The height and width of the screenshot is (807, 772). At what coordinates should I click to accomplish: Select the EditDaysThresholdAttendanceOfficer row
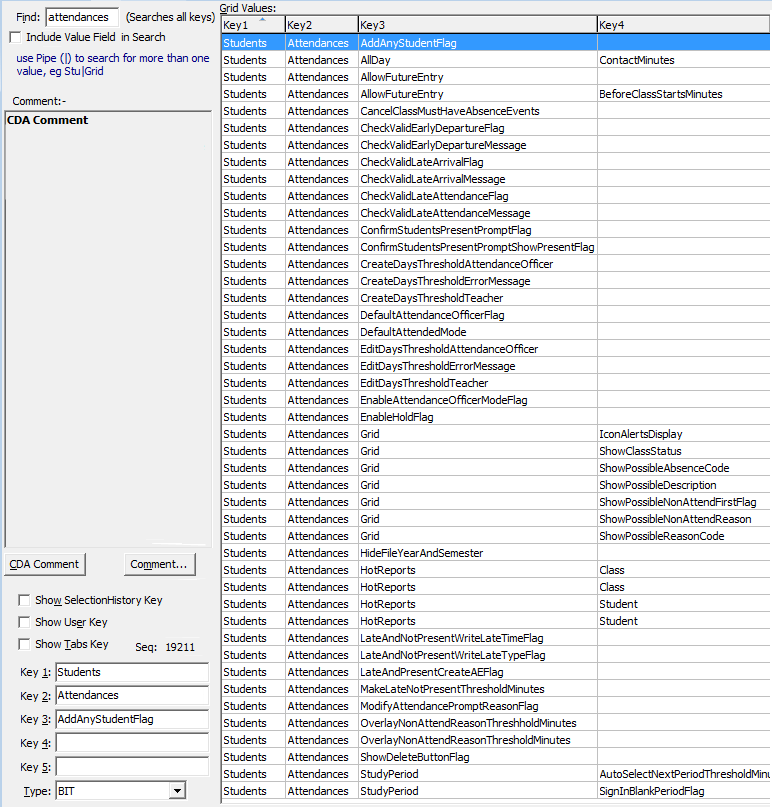pyautogui.click(x=496, y=348)
